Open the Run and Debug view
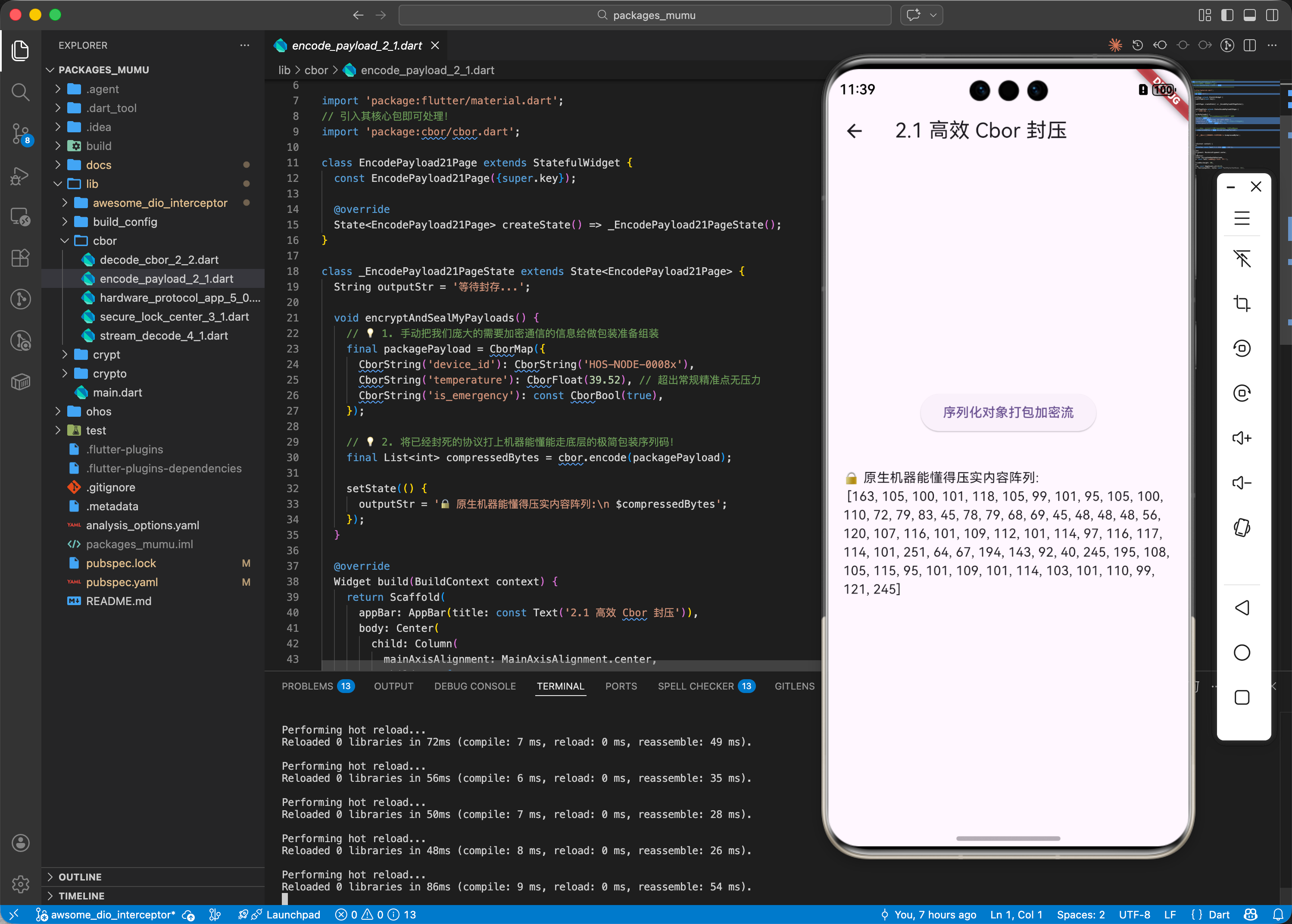The image size is (1292, 924). [21, 176]
